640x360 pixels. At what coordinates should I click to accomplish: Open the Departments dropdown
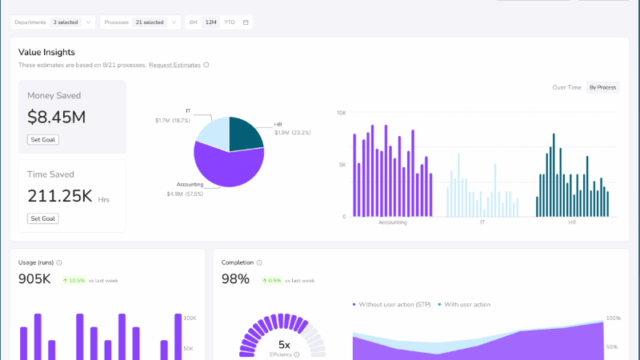click(x=53, y=22)
